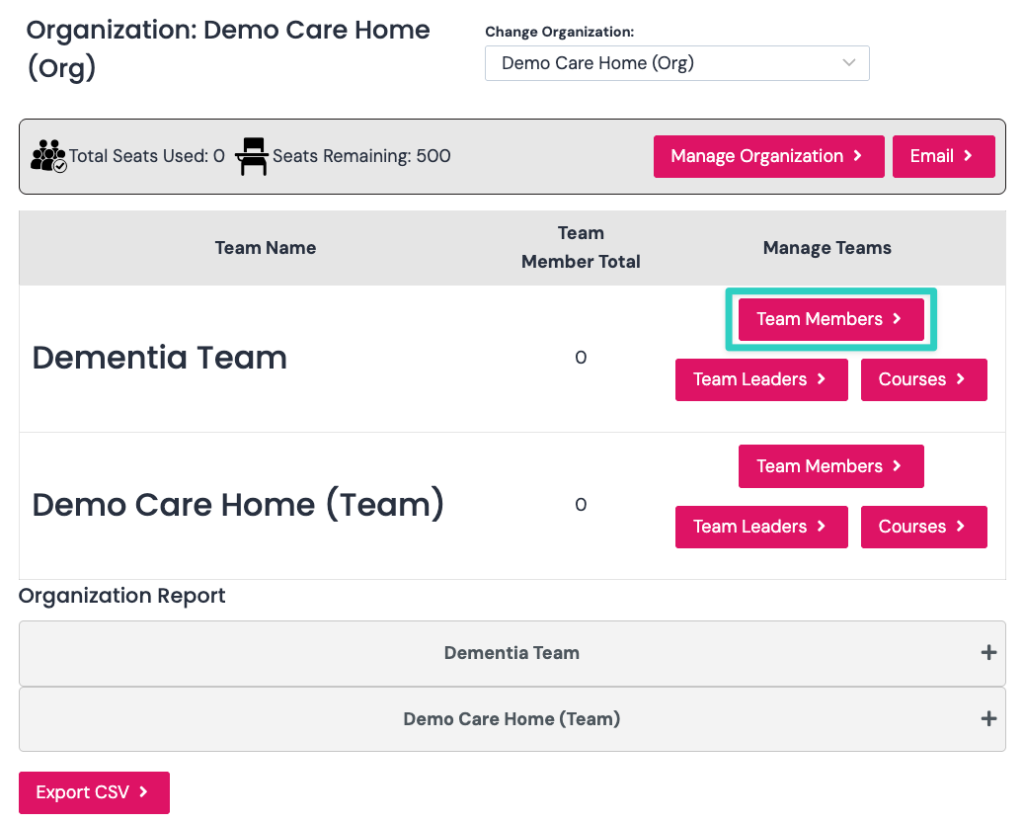Click the dropdown arrow beside Demo Care Home (Org)

[x=848, y=63]
